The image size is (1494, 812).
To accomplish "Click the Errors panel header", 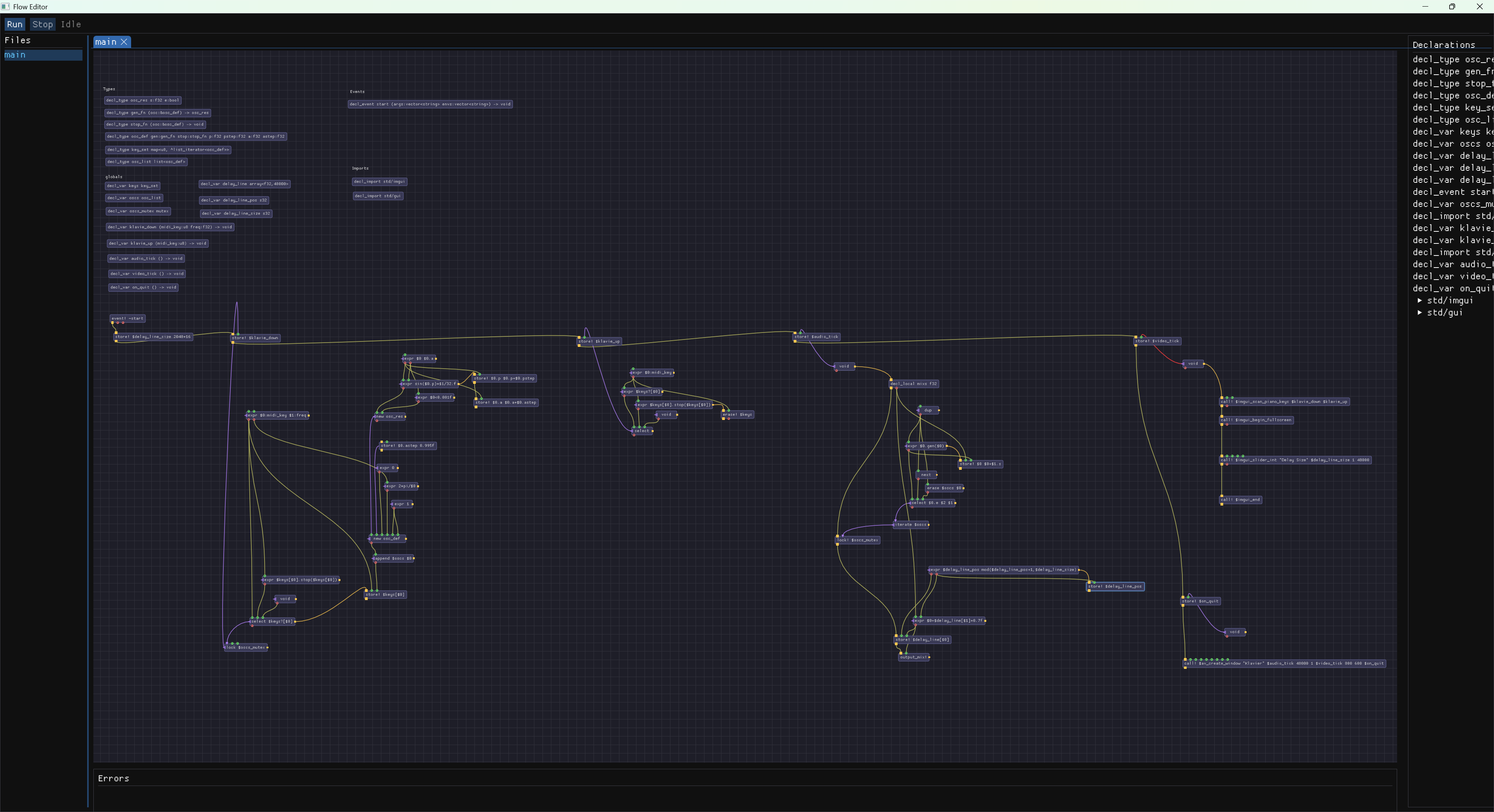I will point(114,779).
